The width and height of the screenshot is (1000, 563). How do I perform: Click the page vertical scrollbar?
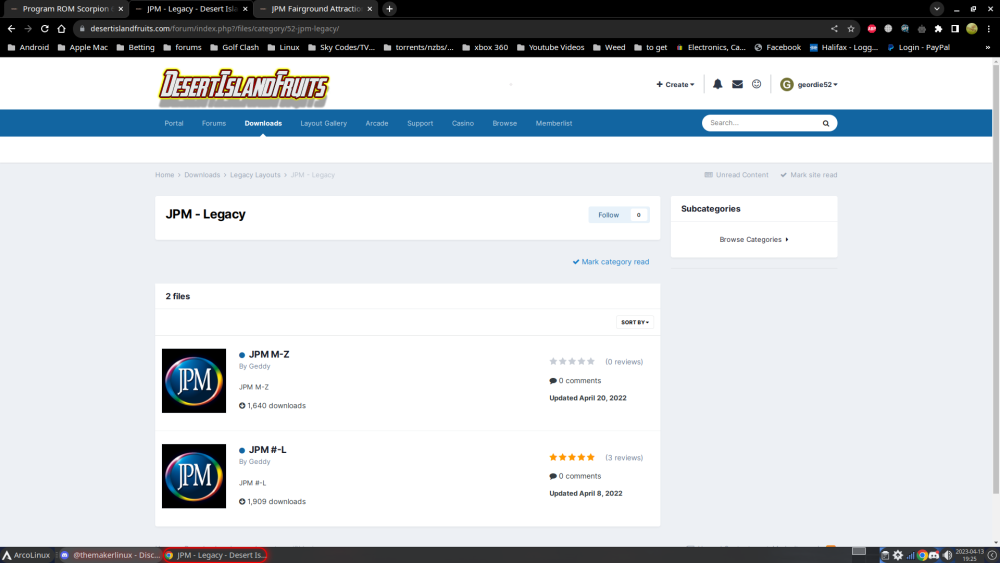(996, 279)
